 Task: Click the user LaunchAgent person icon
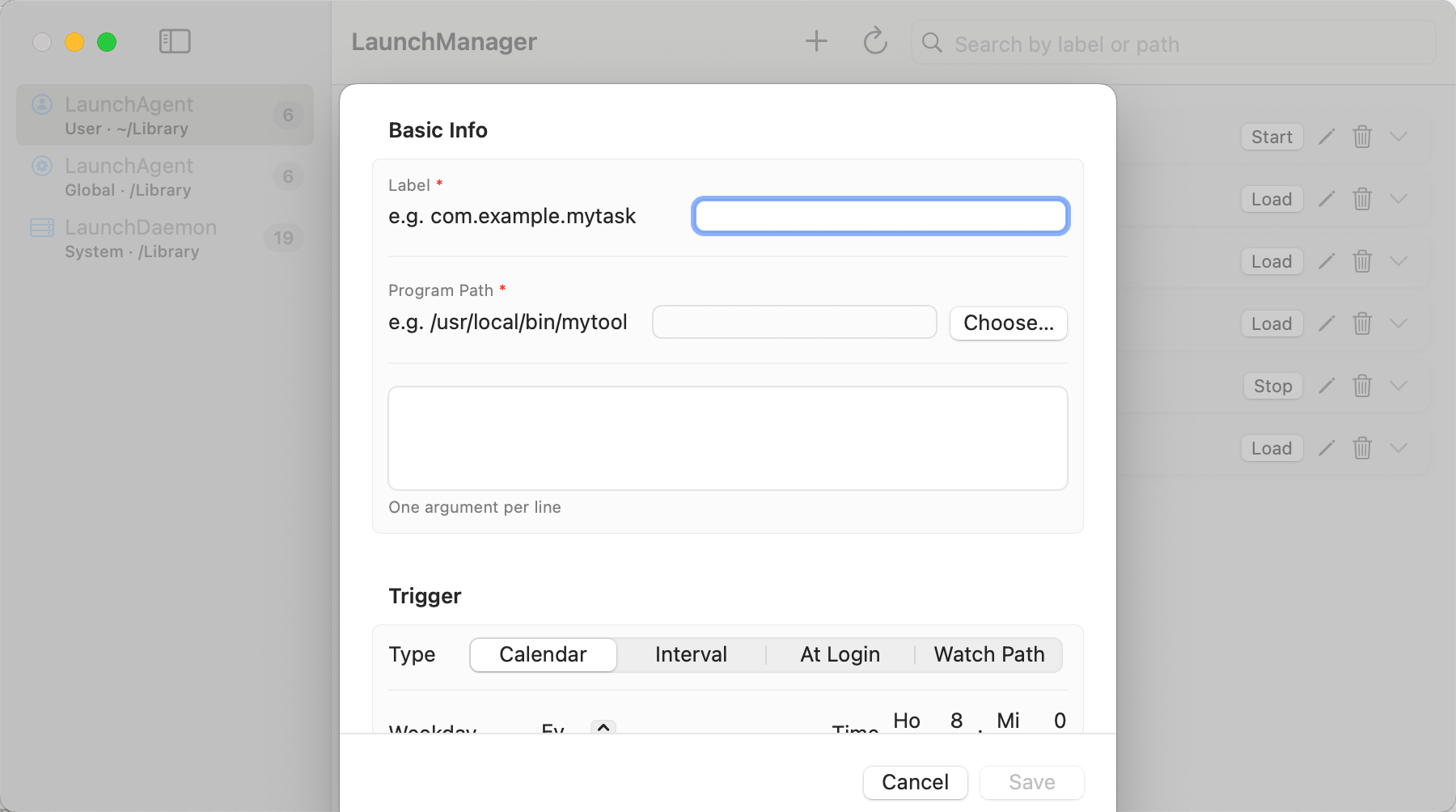coord(42,104)
